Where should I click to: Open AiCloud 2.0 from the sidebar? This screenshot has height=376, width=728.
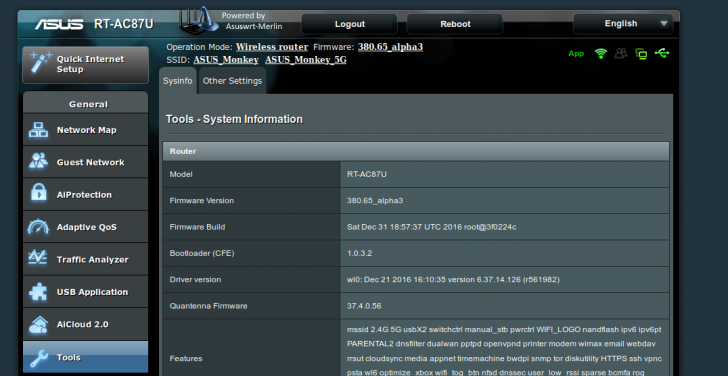click(x=85, y=324)
